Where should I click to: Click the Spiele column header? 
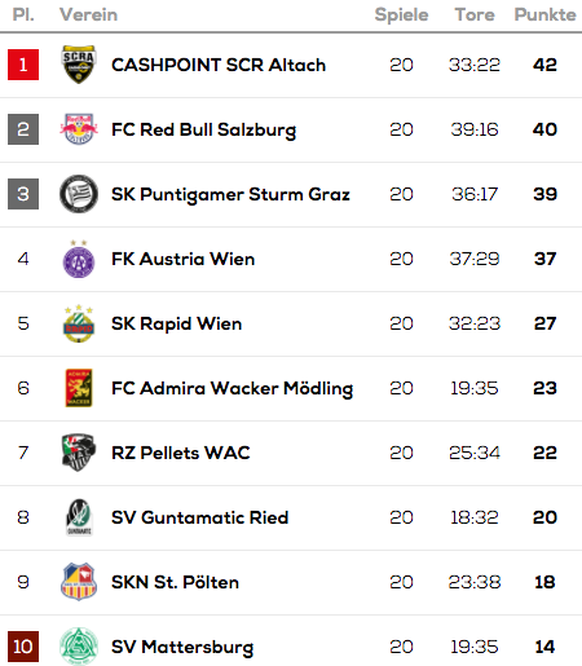pos(401,15)
